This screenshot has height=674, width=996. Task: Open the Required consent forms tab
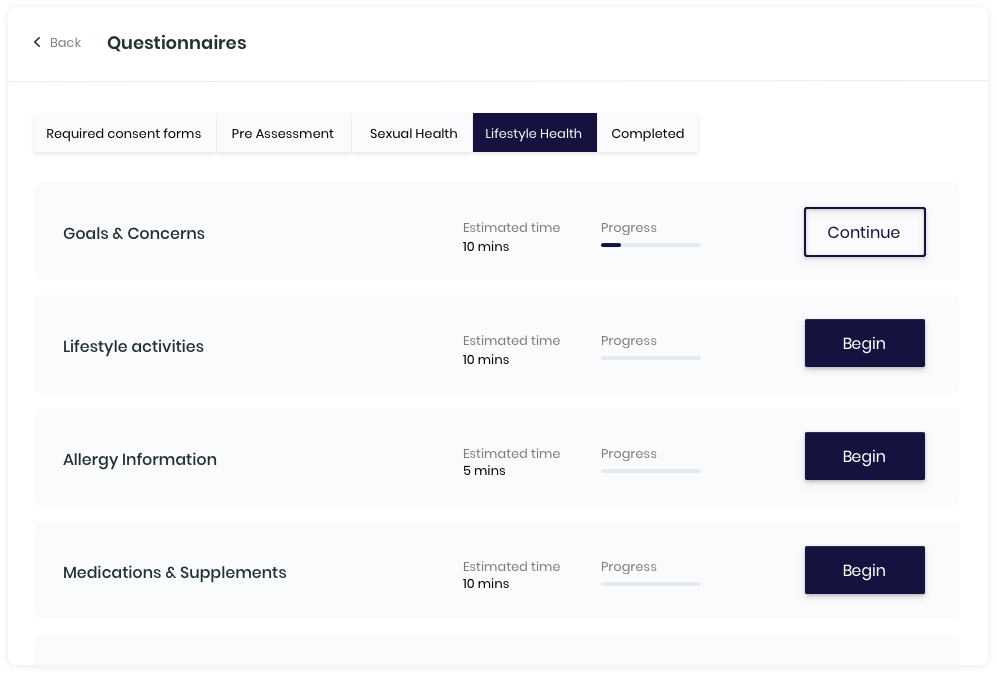pyautogui.click(x=124, y=133)
